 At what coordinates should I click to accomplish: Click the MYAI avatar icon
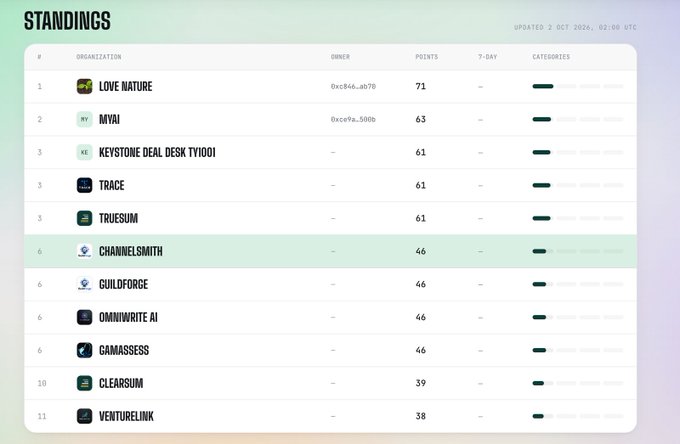85,119
